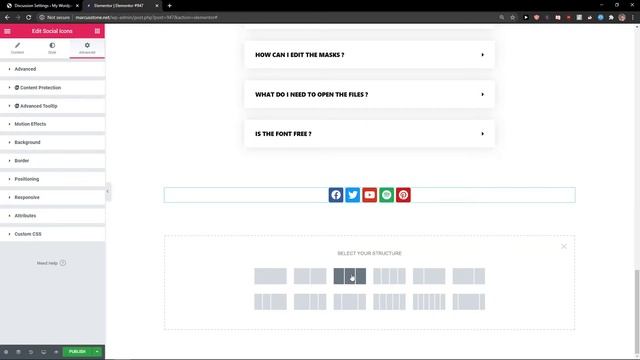Reload the page in the browser
Image resolution: width=640 pixels, height=360 pixels.
click(x=29, y=18)
